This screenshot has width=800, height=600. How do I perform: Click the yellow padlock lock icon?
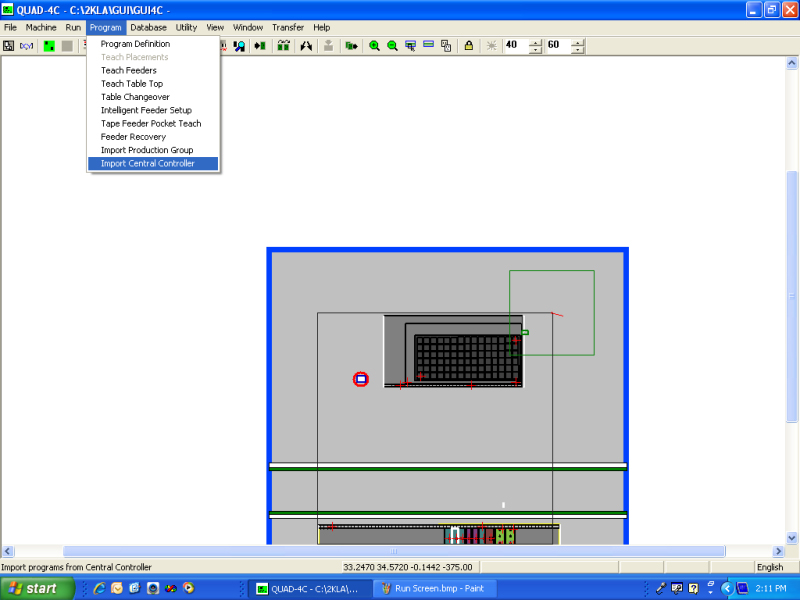coord(468,46)
